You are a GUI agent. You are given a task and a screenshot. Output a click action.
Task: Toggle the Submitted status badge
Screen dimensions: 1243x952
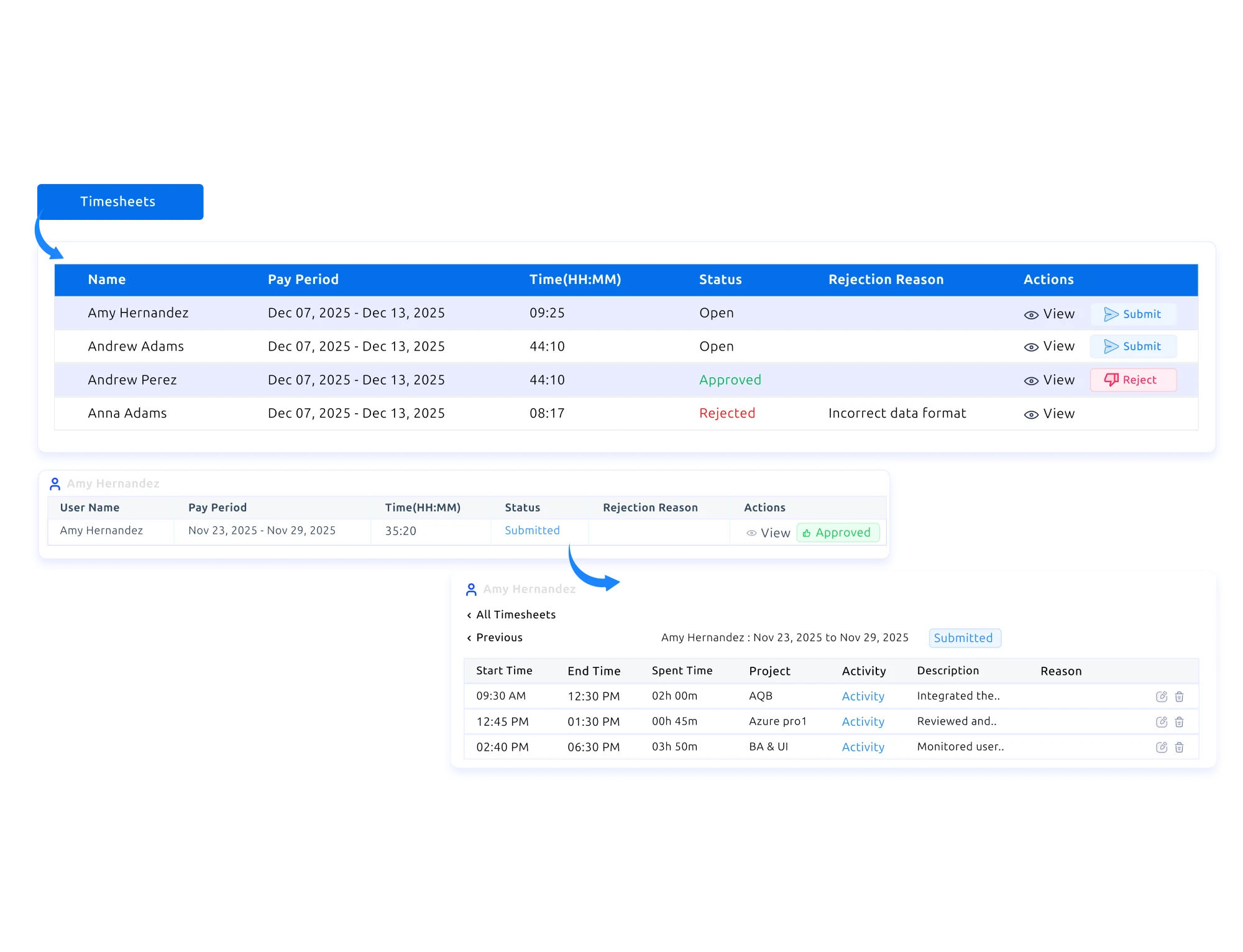click(x=531, y=531)
